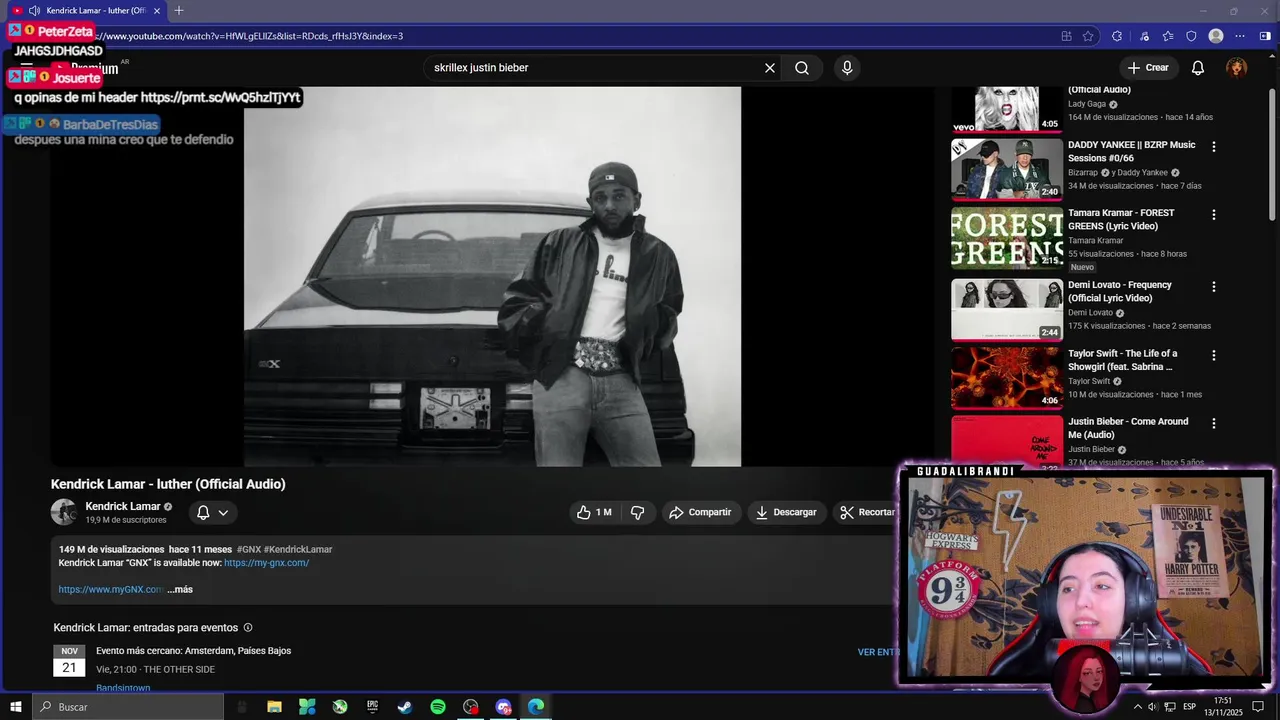Image resolution: width=1280 pixels, height=720 pixels.
Task: Expand the notification options chevron beside the bell
Action: [223, 512]
